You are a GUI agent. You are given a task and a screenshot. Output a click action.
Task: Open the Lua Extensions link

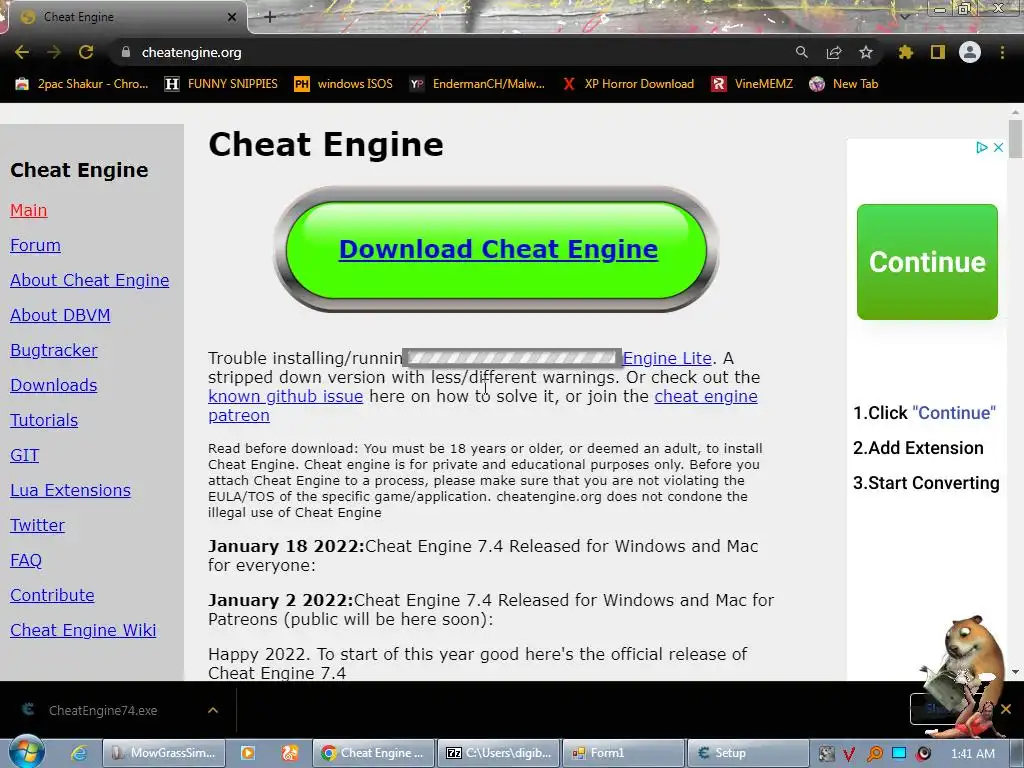click(x=71, y=490)
